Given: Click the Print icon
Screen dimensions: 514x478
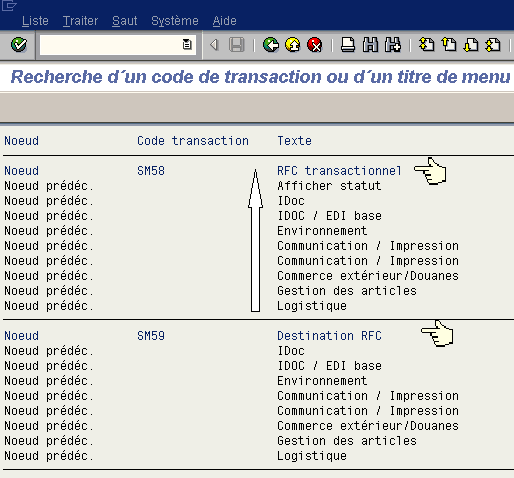Looking at the screenshot, I should tap(348, 45).
